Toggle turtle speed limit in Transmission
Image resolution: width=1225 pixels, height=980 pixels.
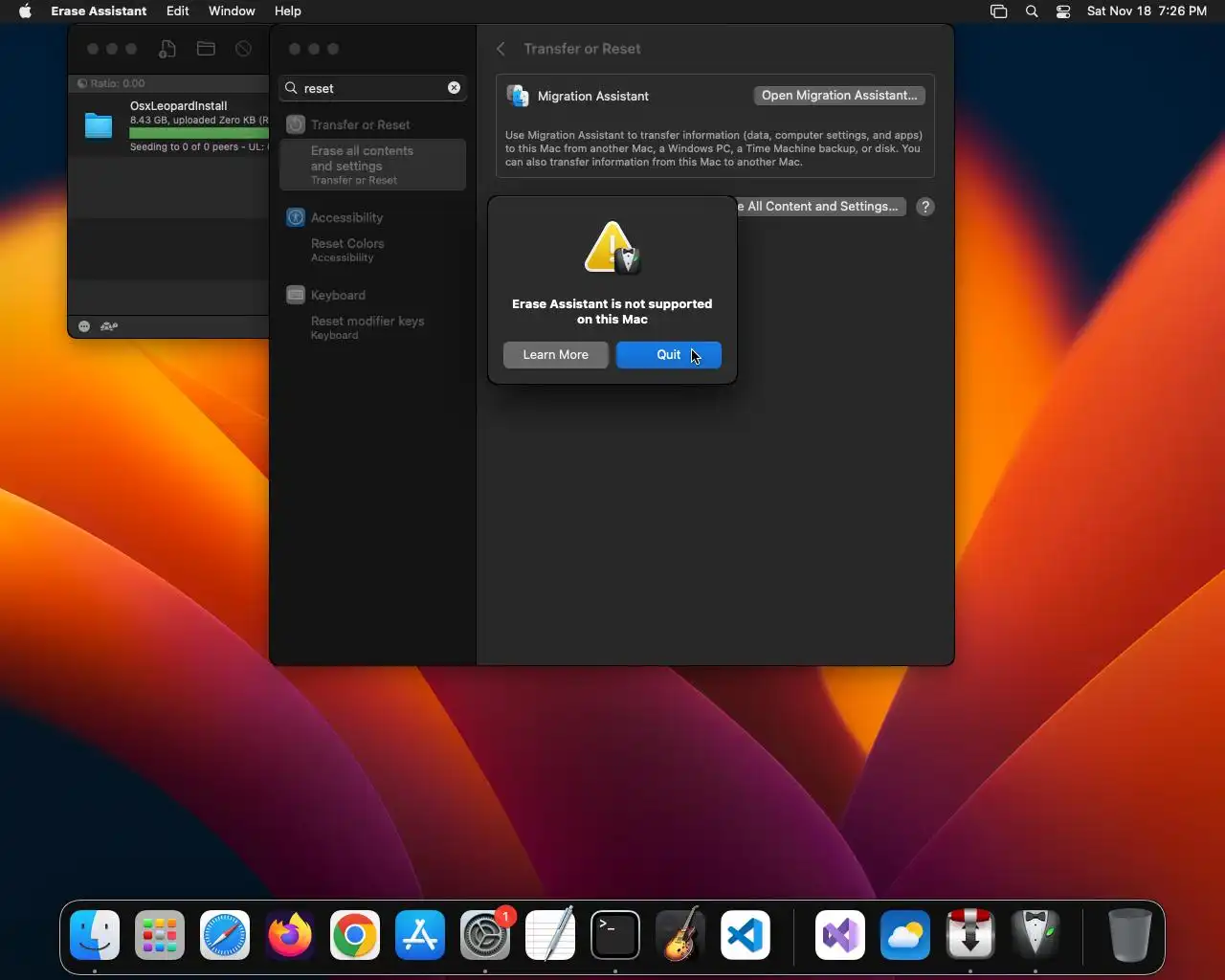[109, 326]
